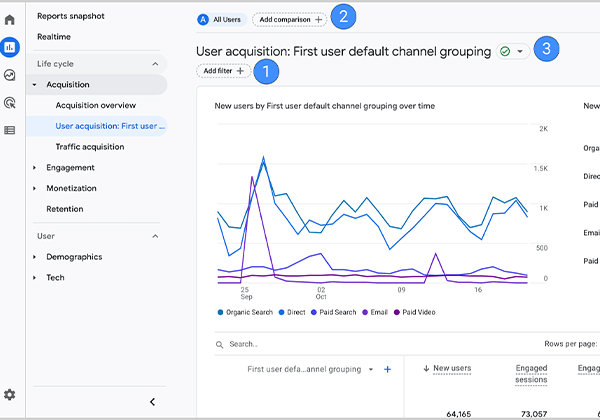Collapse the sidebar with the bottom chevron

[152, 402]
